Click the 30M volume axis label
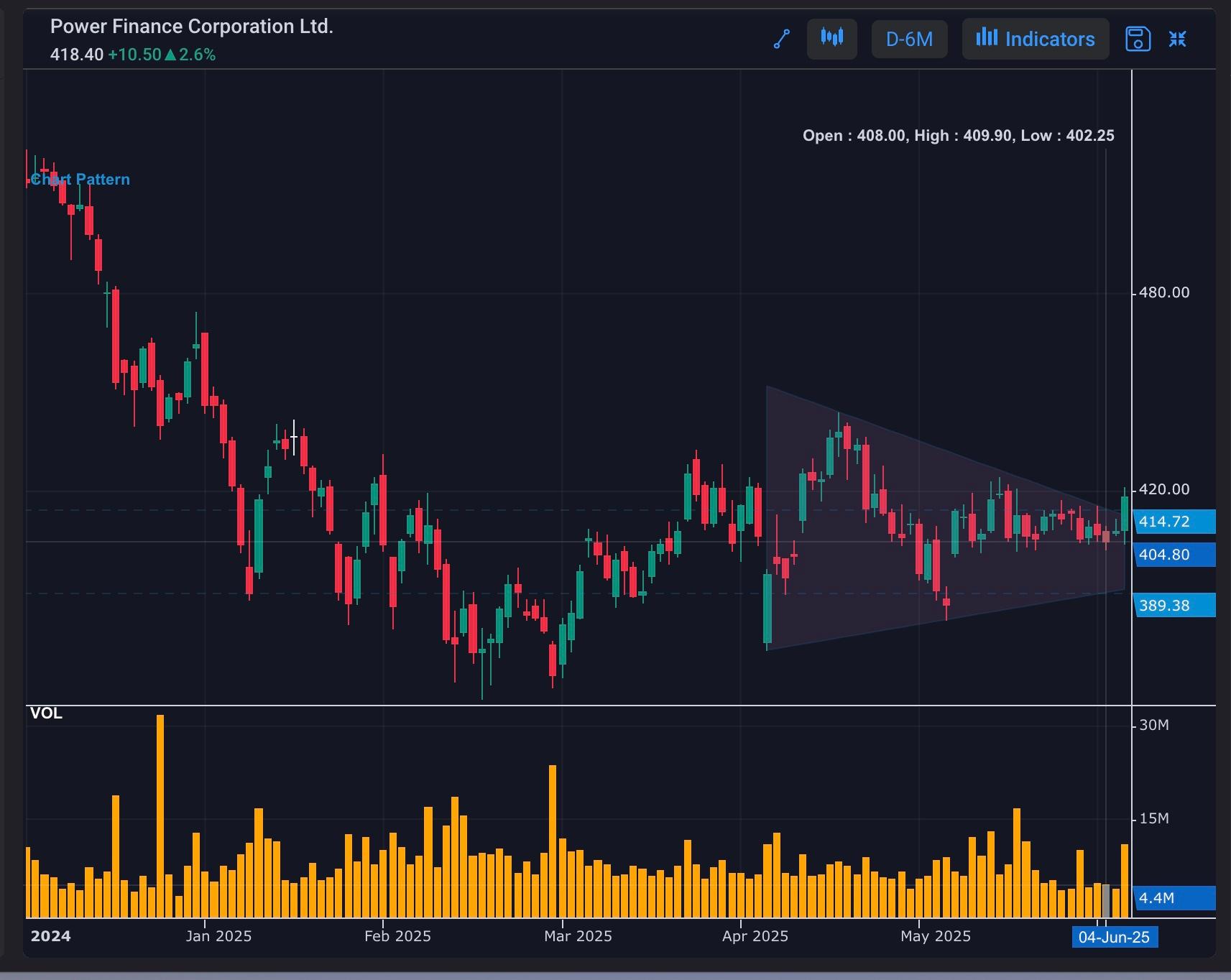Viewport: 1231px width, 980px height. click(x=1154, y=725)
